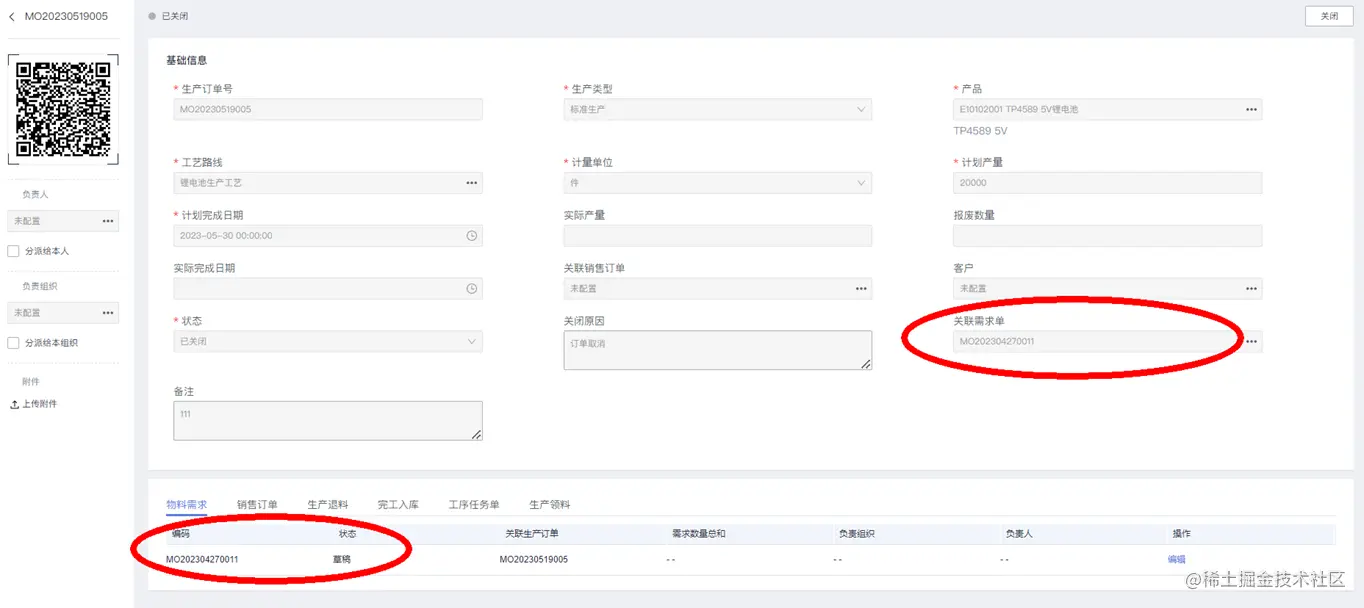
Task: Open the 负责组织 ellipsis picker
Action: tap(108, 313)
